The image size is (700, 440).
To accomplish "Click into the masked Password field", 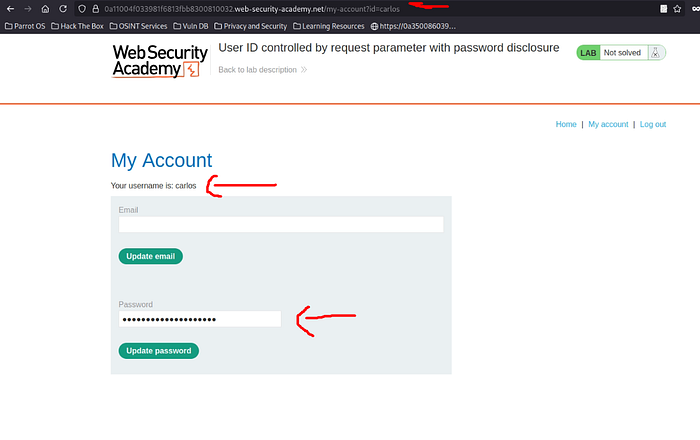I will point(200,319).
